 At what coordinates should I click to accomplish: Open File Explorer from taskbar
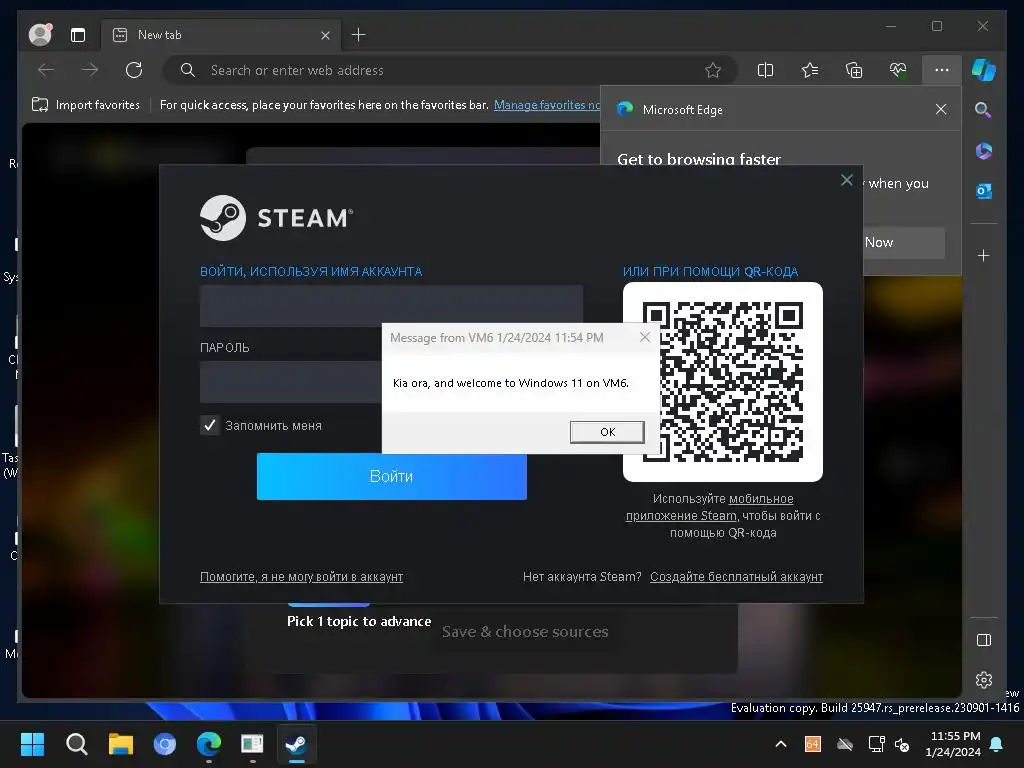click(x=121, y=744)
